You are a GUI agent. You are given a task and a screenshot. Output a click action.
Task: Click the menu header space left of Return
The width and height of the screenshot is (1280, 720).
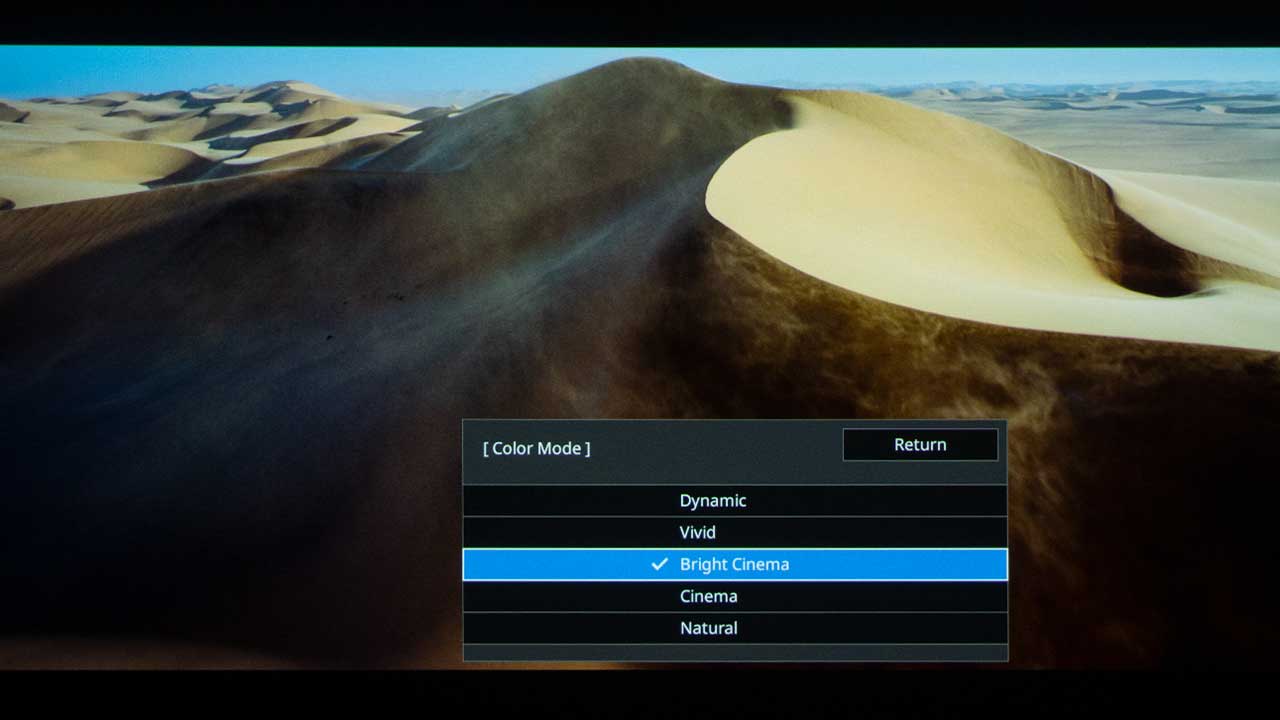click(715, 449)
